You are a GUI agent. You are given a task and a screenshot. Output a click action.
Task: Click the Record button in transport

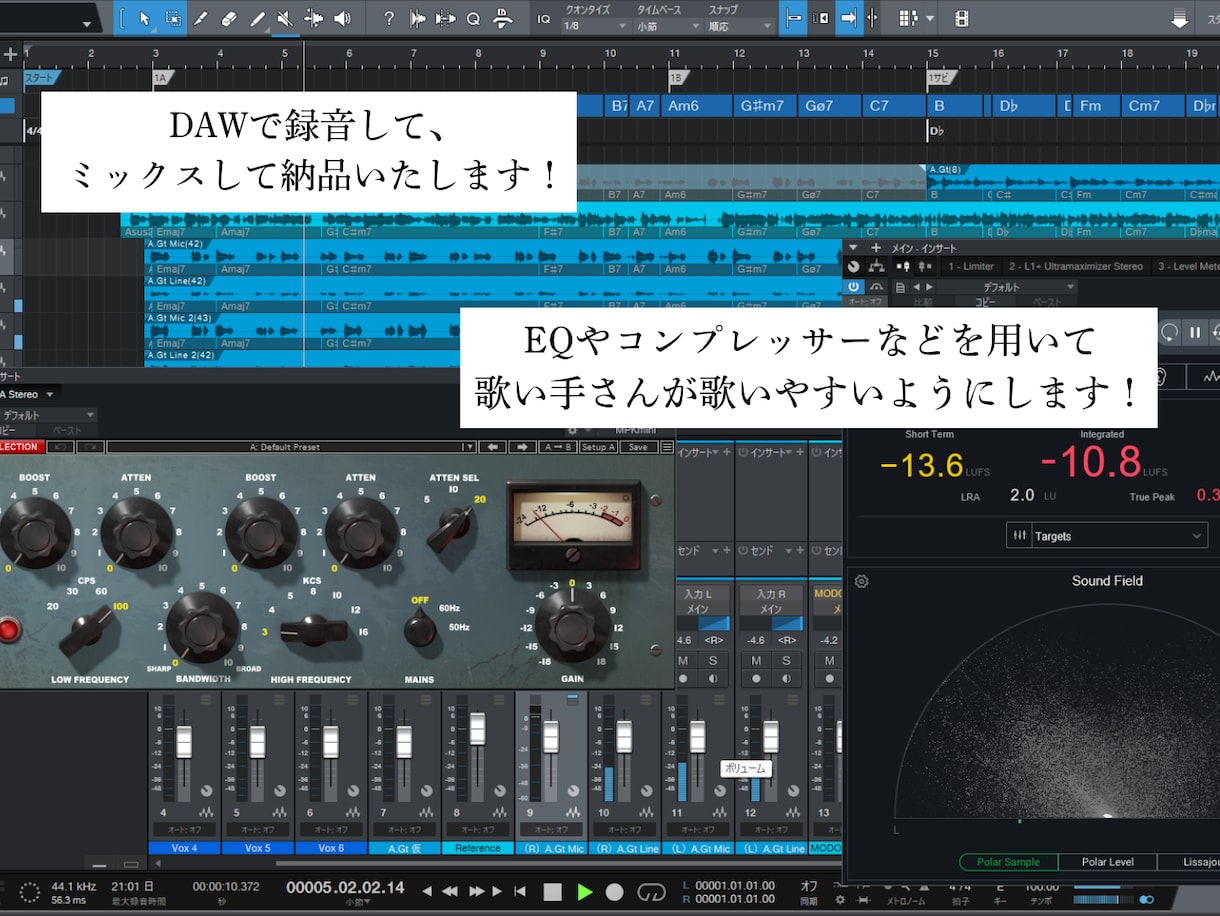[x=614, y=891]
